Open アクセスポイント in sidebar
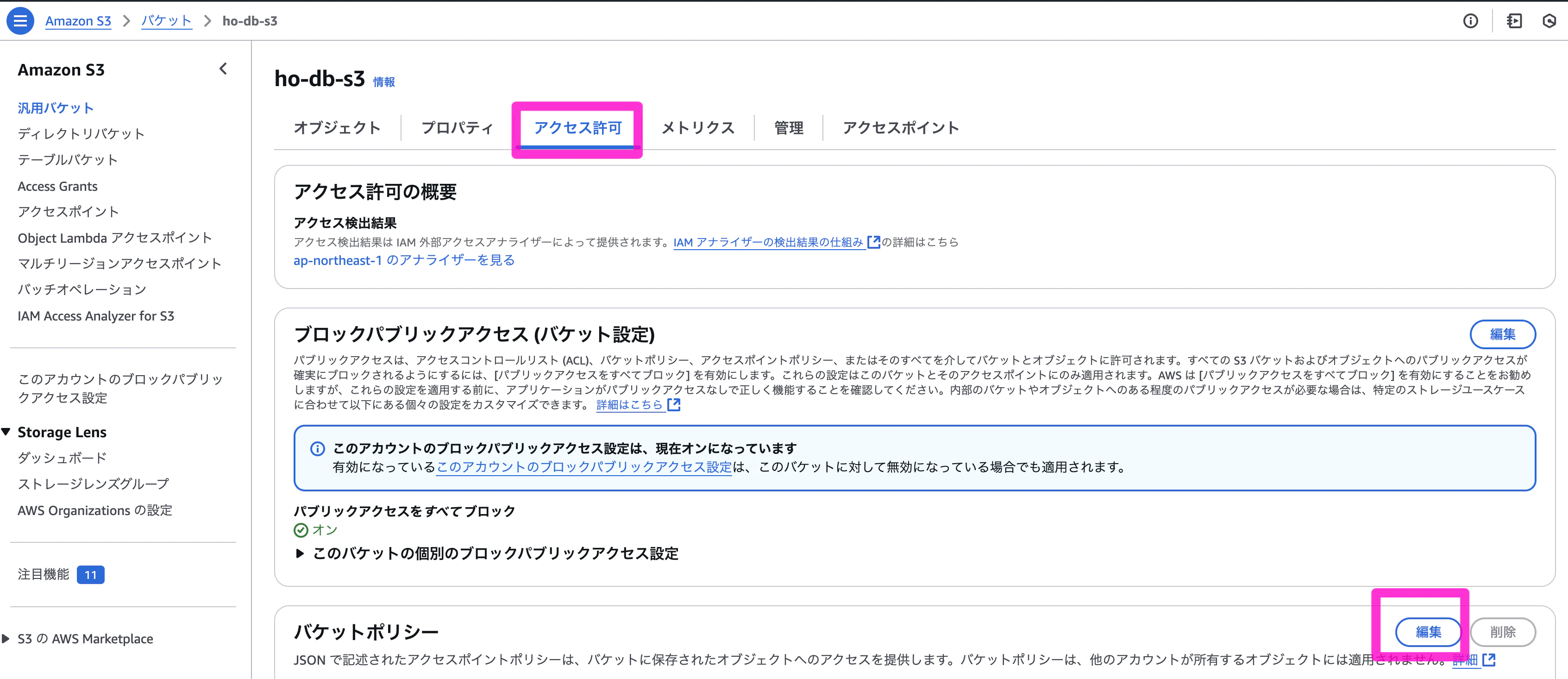This screenshot has width=1568, height=679. 68,212
